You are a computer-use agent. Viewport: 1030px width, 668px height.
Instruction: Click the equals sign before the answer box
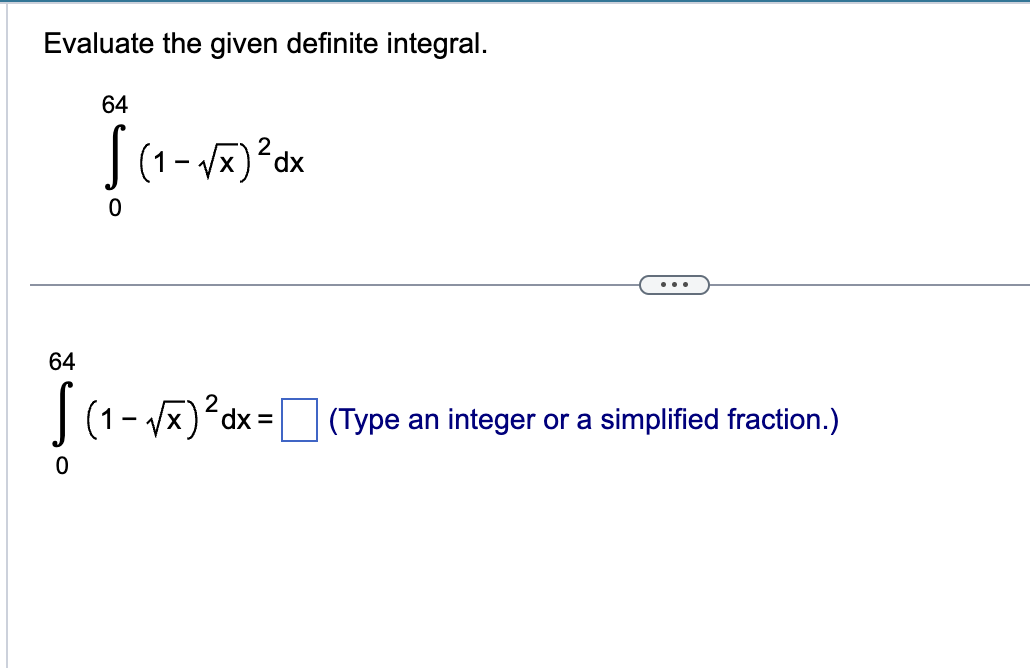click(x=264, y=418)
